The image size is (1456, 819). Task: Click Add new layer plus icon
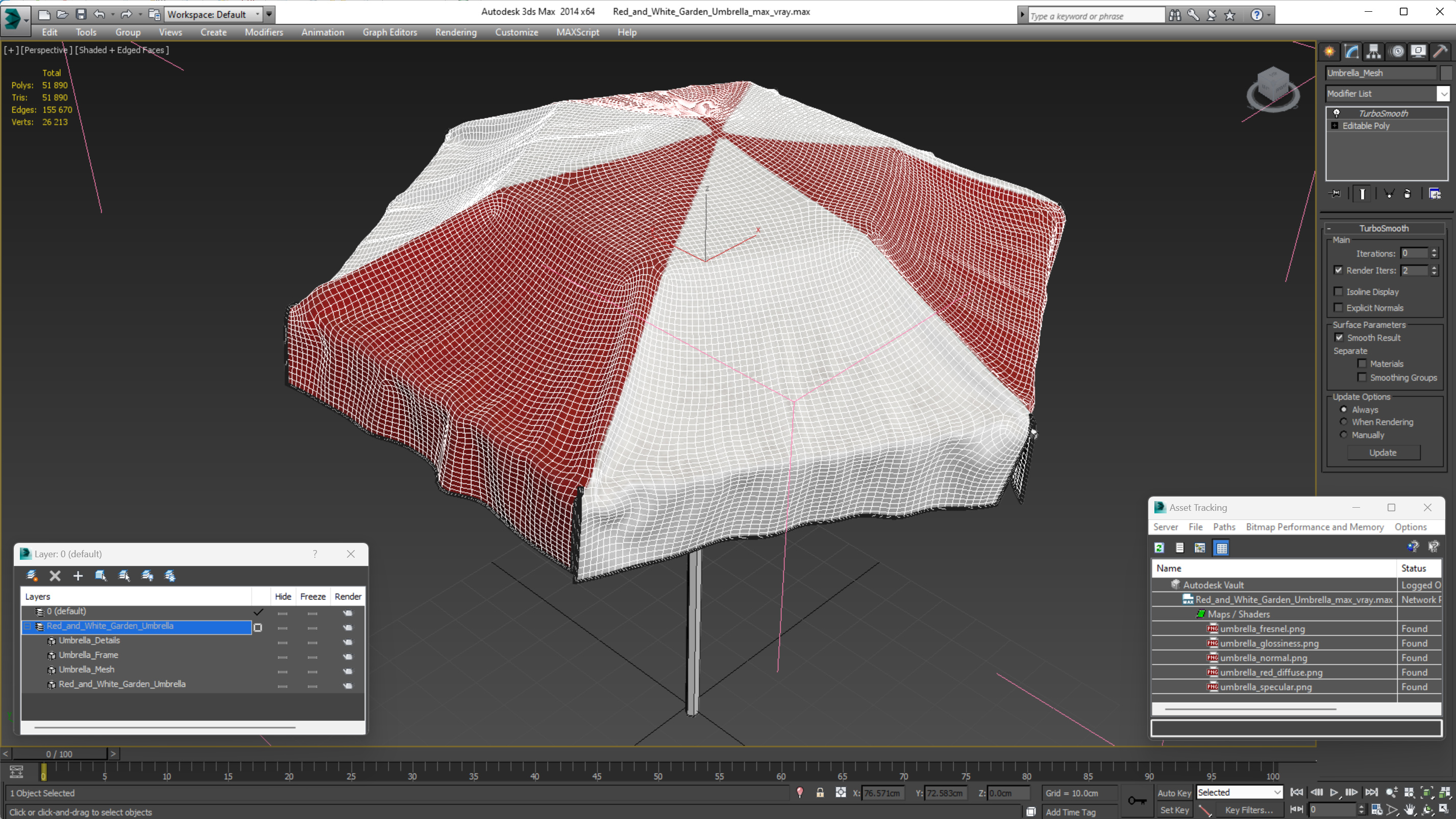(x=78, y=576)
